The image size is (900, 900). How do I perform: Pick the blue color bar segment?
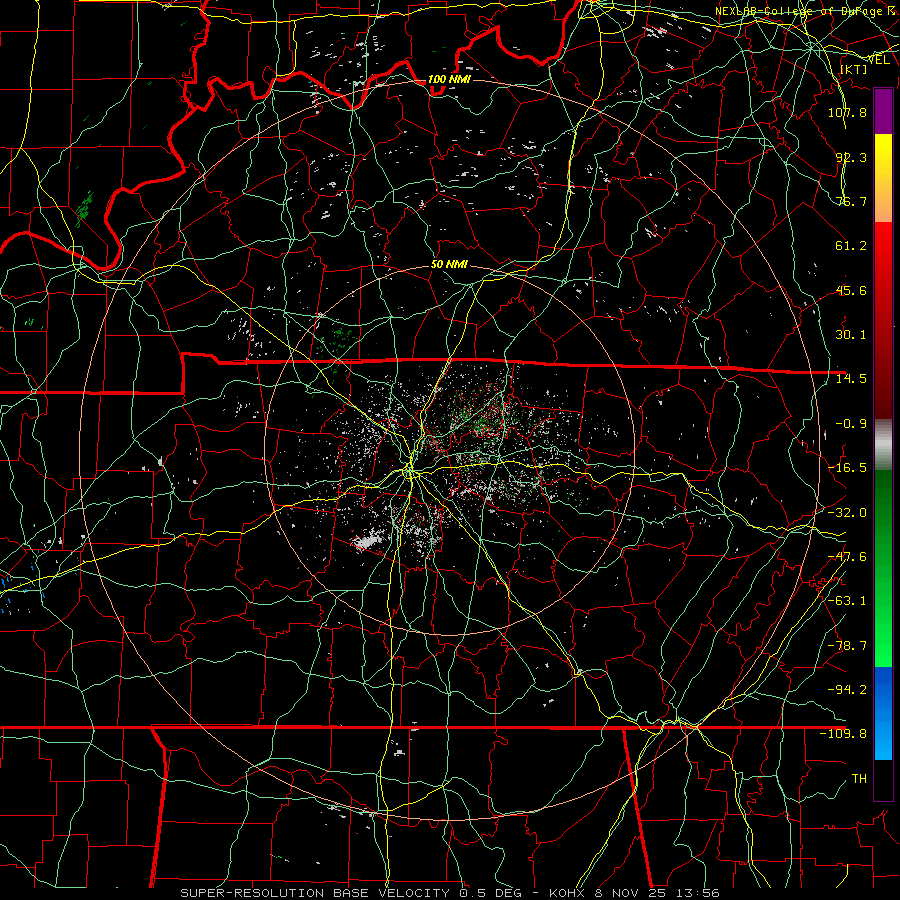[883, 713]
